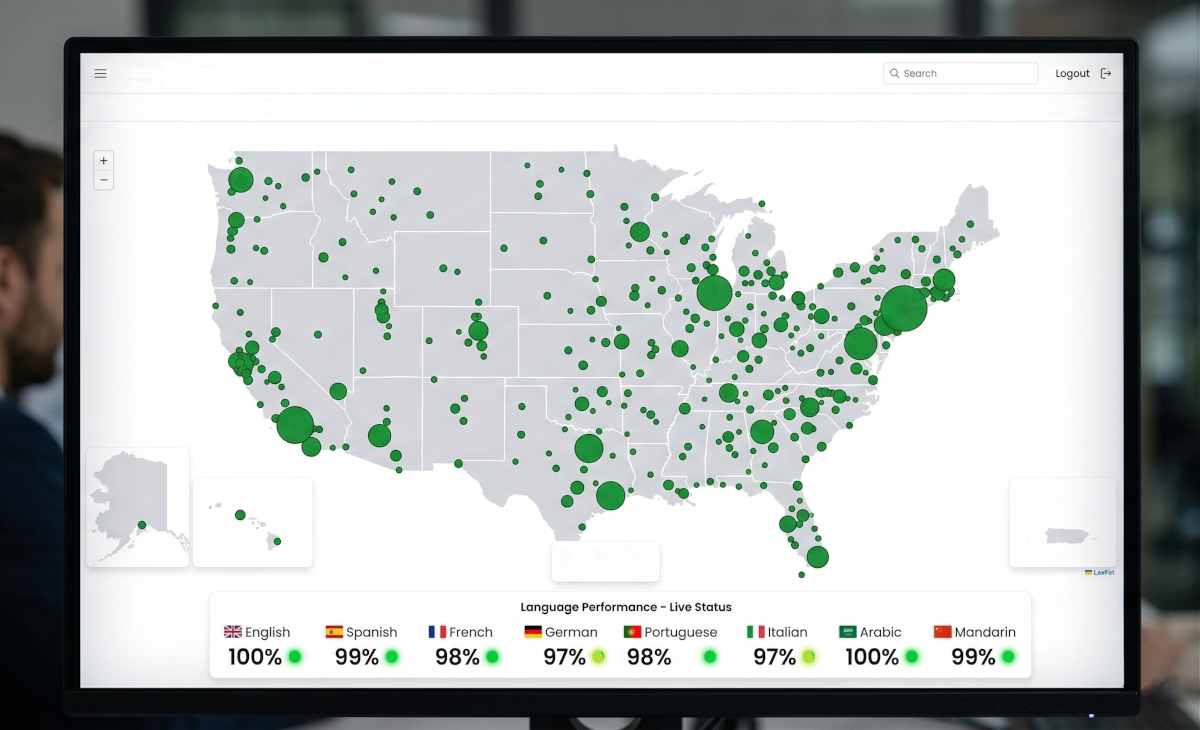Click the Logout text link
This screenshot has width=1200, height=730.
pyautogui.click(x=1072, y=73)
